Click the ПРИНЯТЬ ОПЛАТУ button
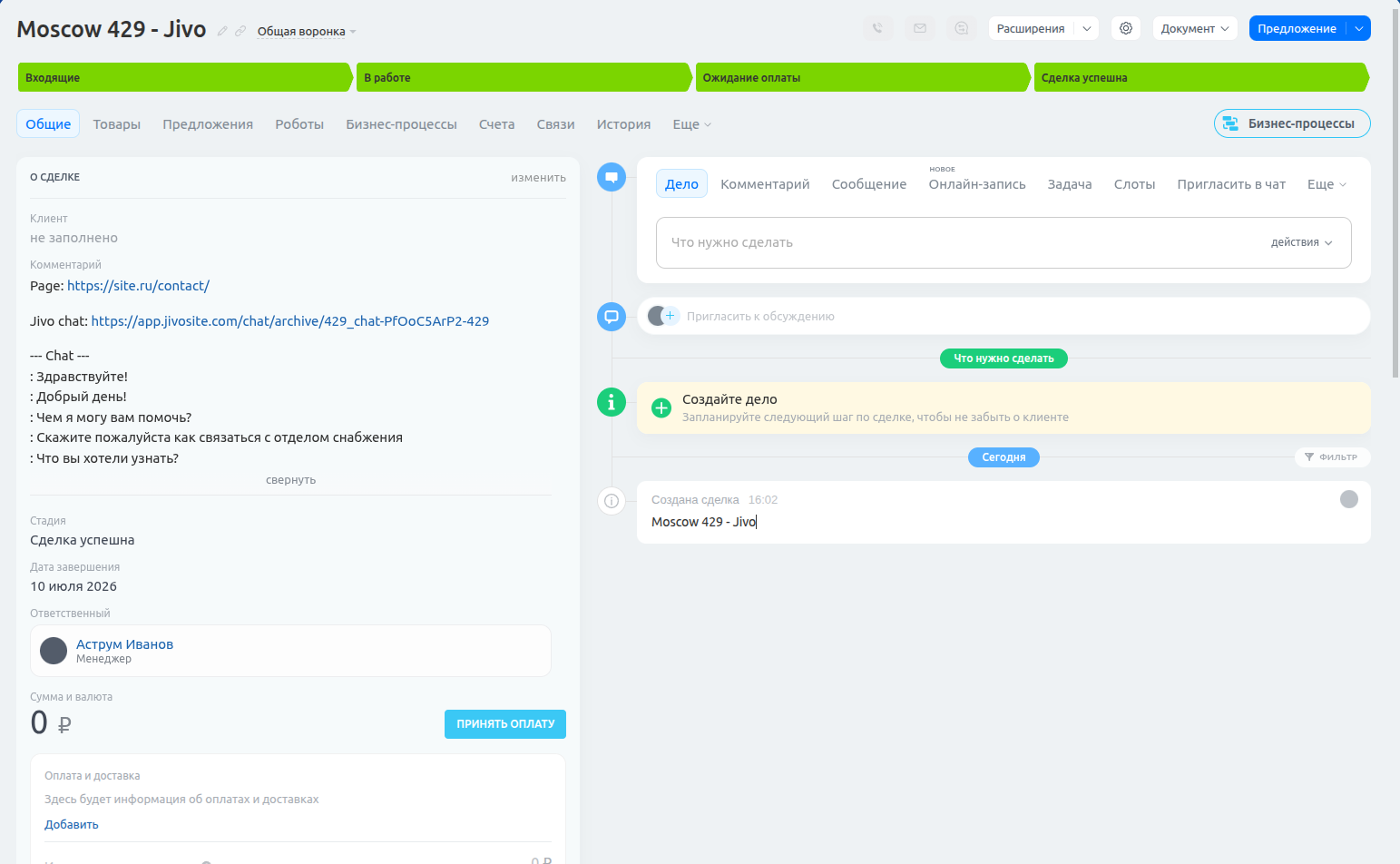This screenshot has width=1400, height=864. (505, 724)
